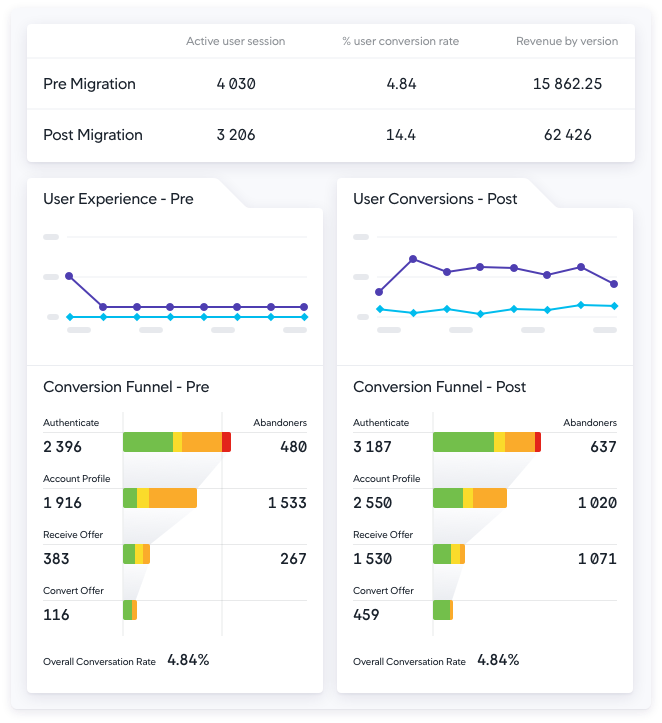Sort by Active user session column header
Viewport: 662px width, 723px height.
click(x=235, y=42)
